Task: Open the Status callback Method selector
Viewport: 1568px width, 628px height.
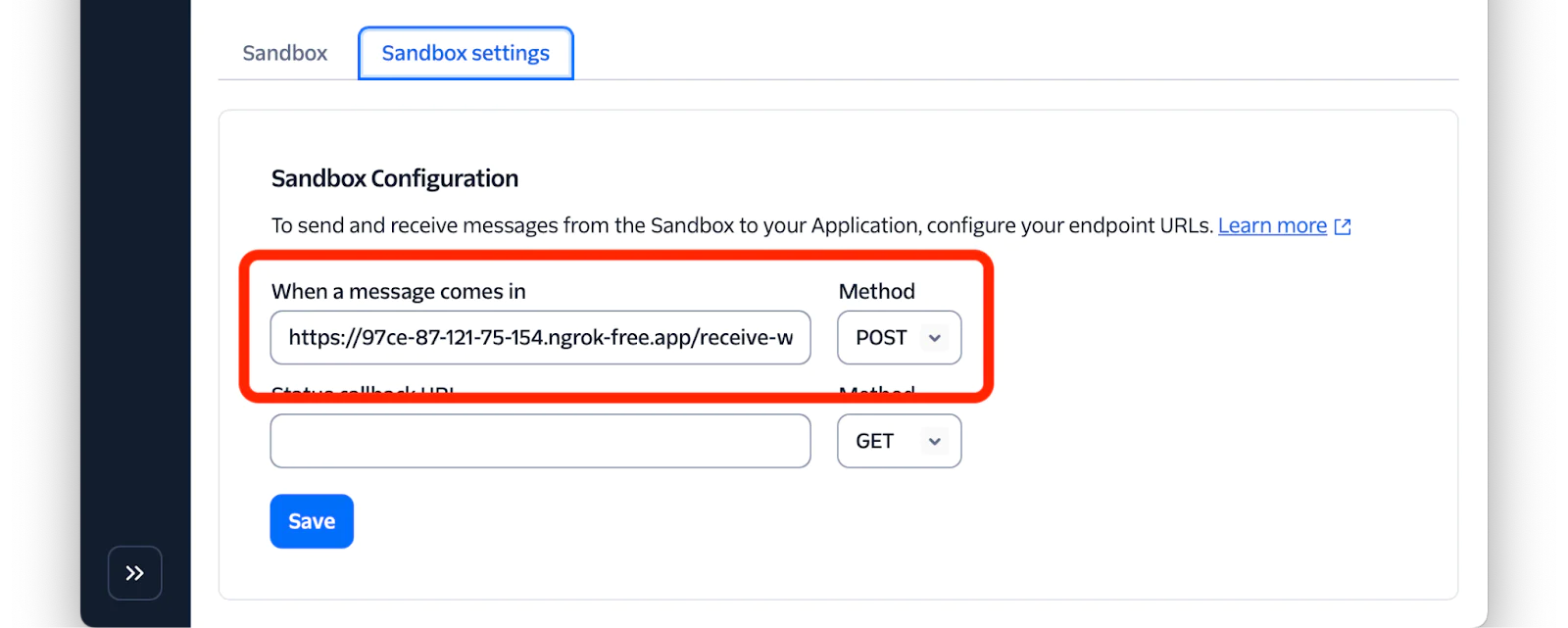Action: pyautogui.click(x=898, y=441)
